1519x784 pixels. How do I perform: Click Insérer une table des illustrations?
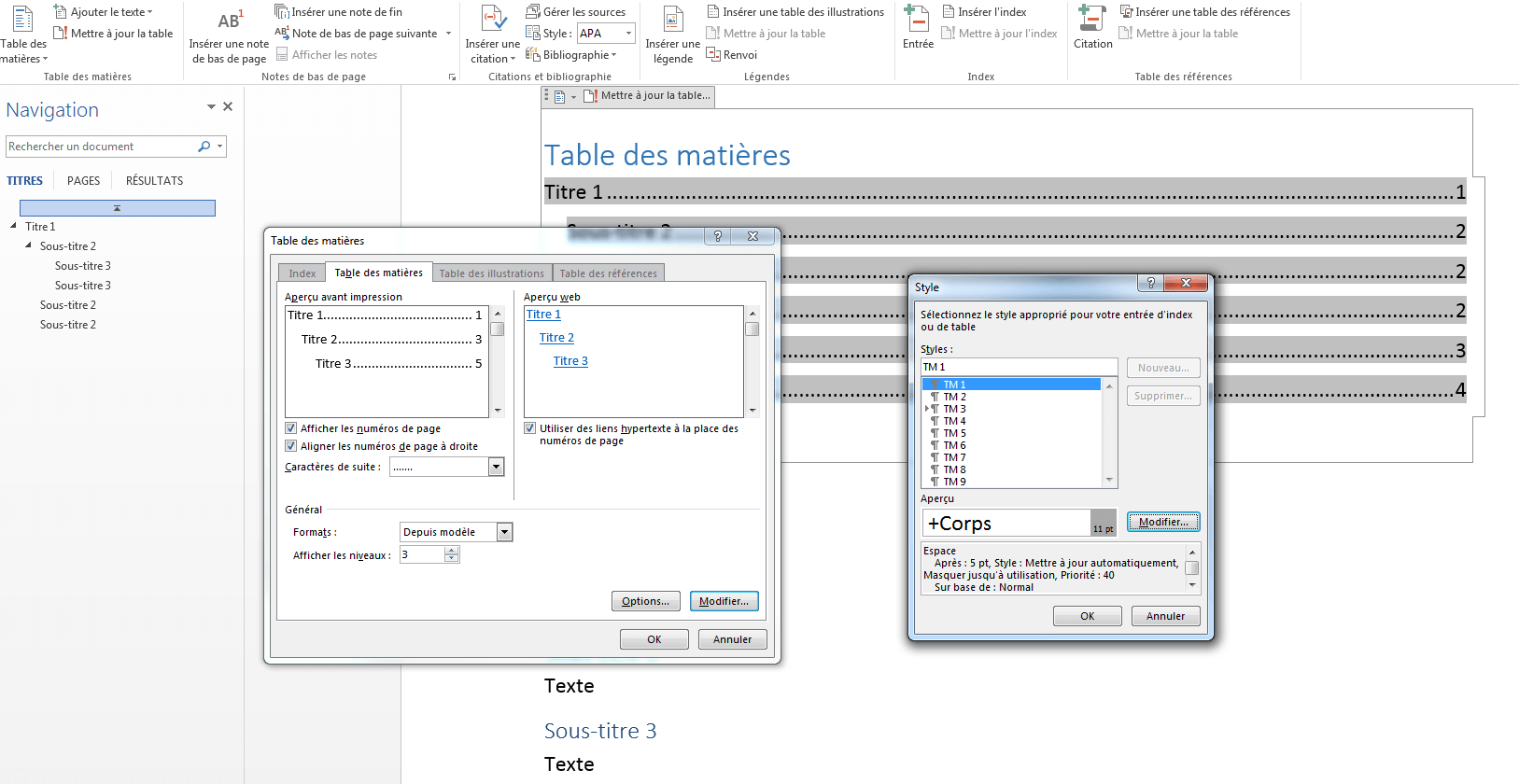[x=795, y=12]
